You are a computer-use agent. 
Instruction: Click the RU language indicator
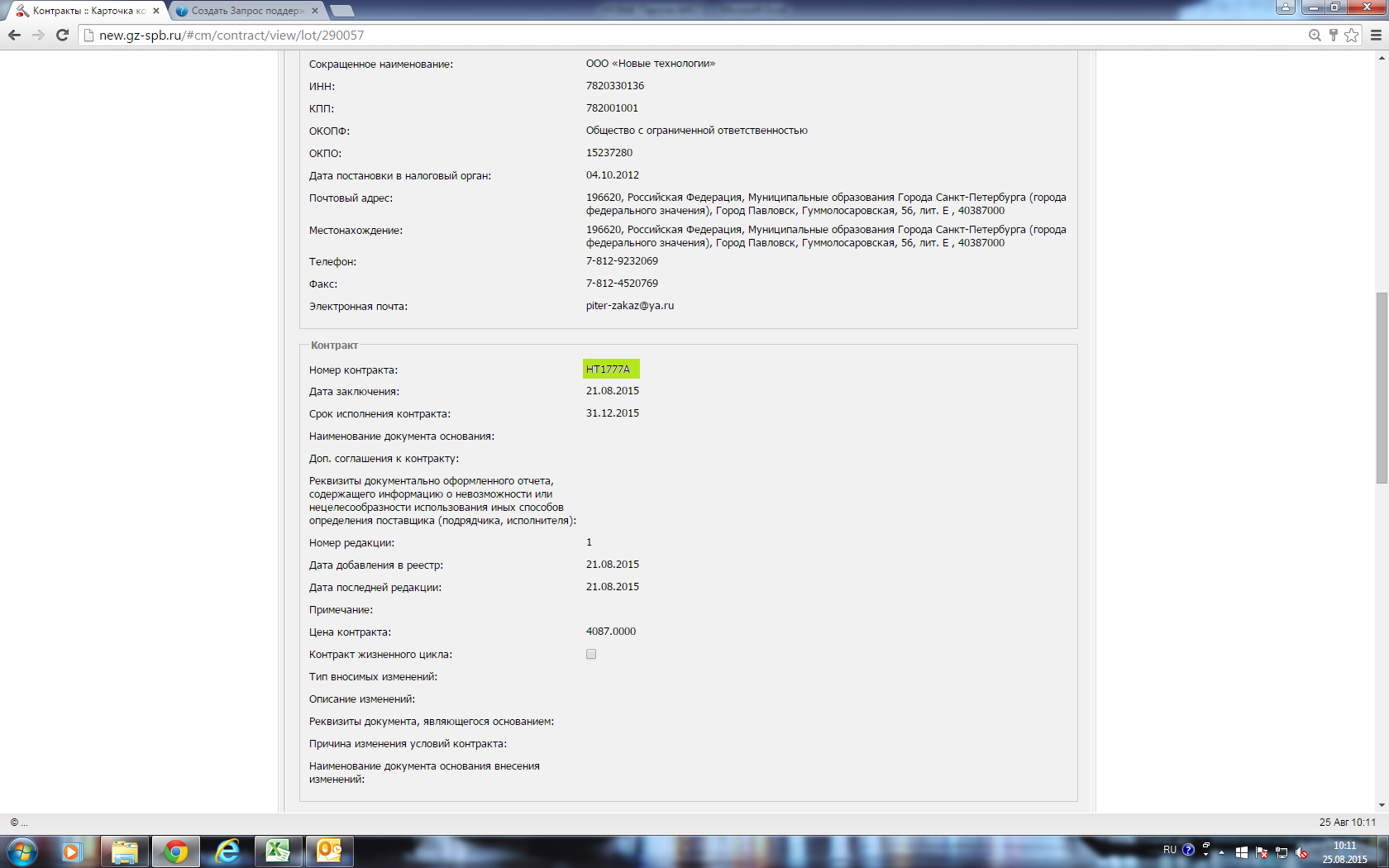(1170, 850)
